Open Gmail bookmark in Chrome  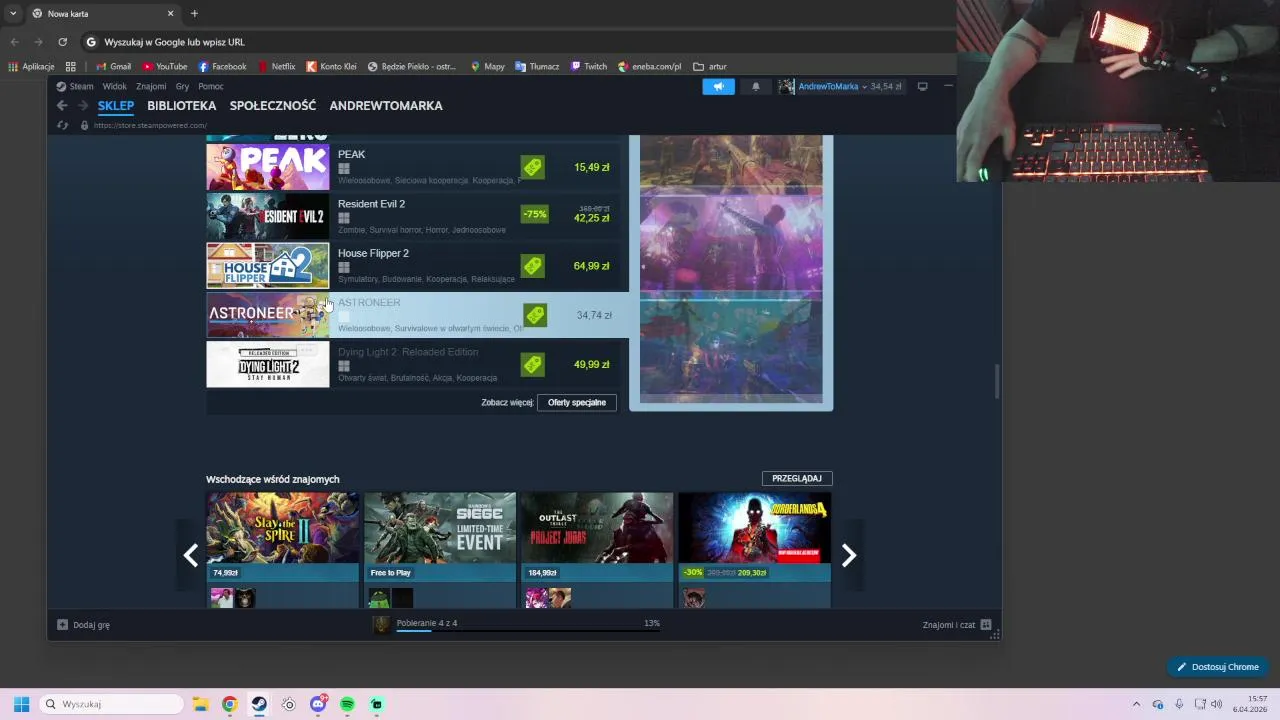pyautogui.click(x=114, y=67)
